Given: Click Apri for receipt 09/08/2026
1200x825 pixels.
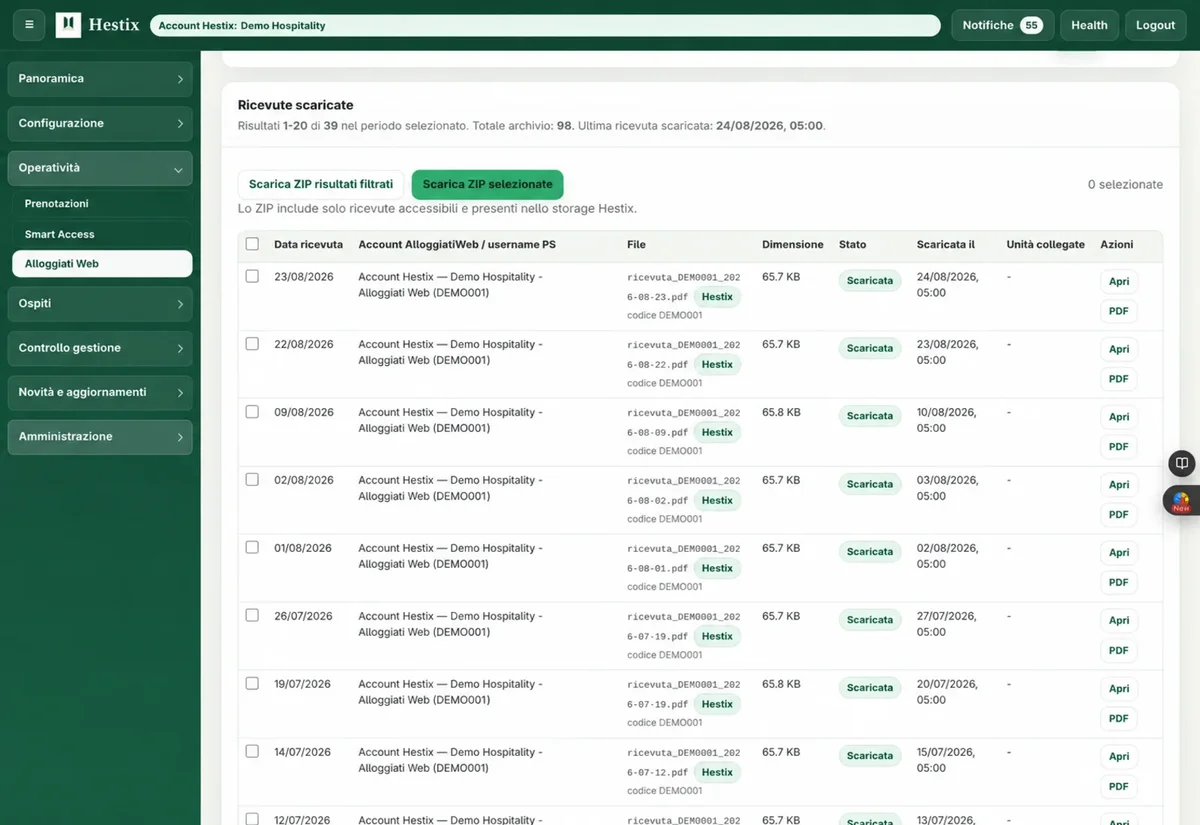Looking at the screenshot, I should pos(1119,418).
